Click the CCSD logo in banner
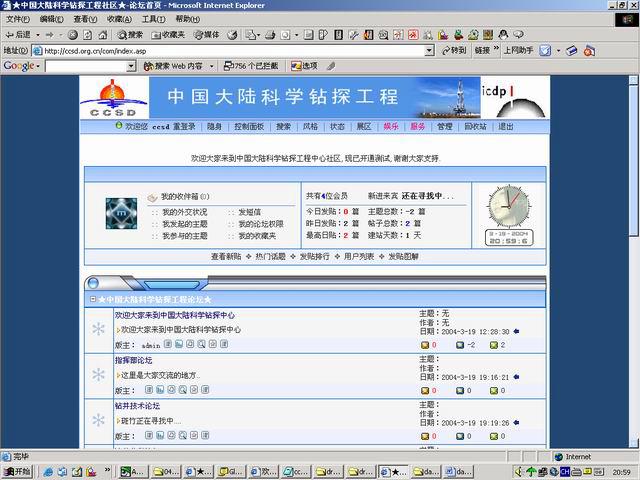Image resolution: width=640 pixels, height=480 pixels. tap(113, 99)
